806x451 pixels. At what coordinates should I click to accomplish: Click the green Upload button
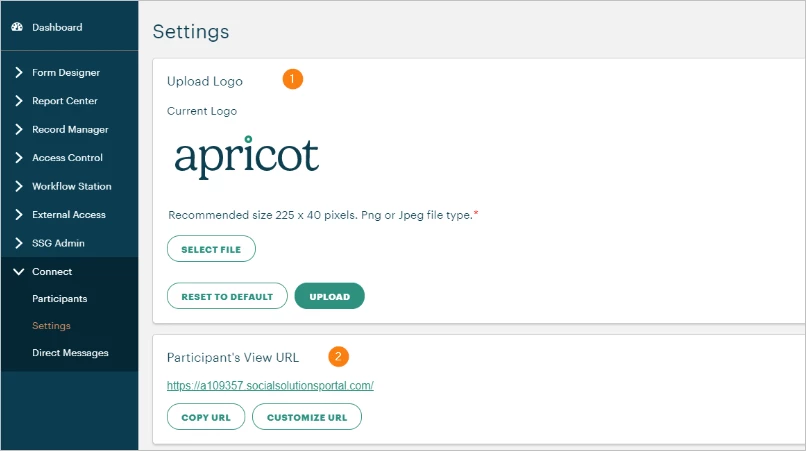tap(329, 296)
